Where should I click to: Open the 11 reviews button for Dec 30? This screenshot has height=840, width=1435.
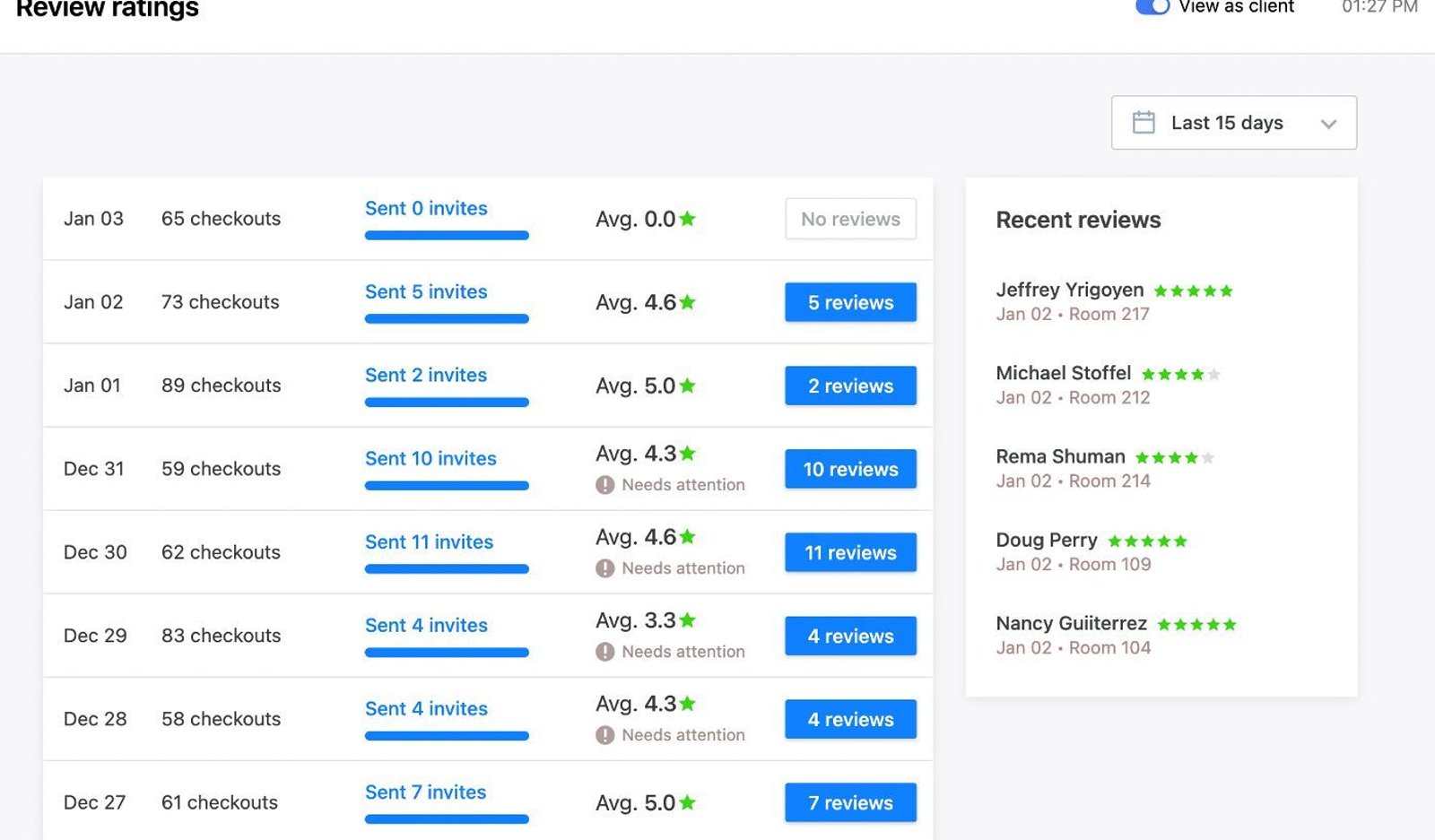tap(850, 552)
